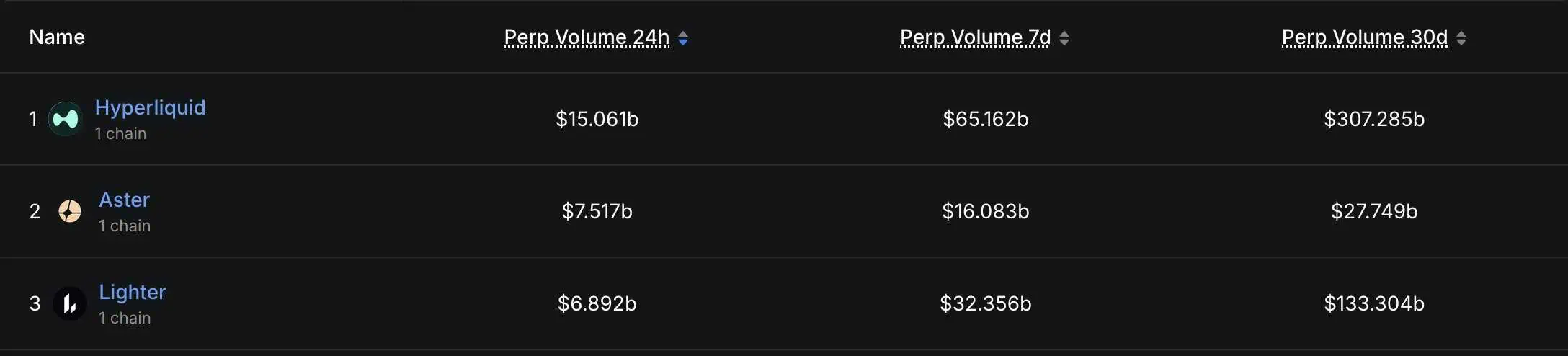The image size is (1568, 356).
Task: Select Hyperliquid's $307.285b 30d volume cell
Action: point(1373,119)
